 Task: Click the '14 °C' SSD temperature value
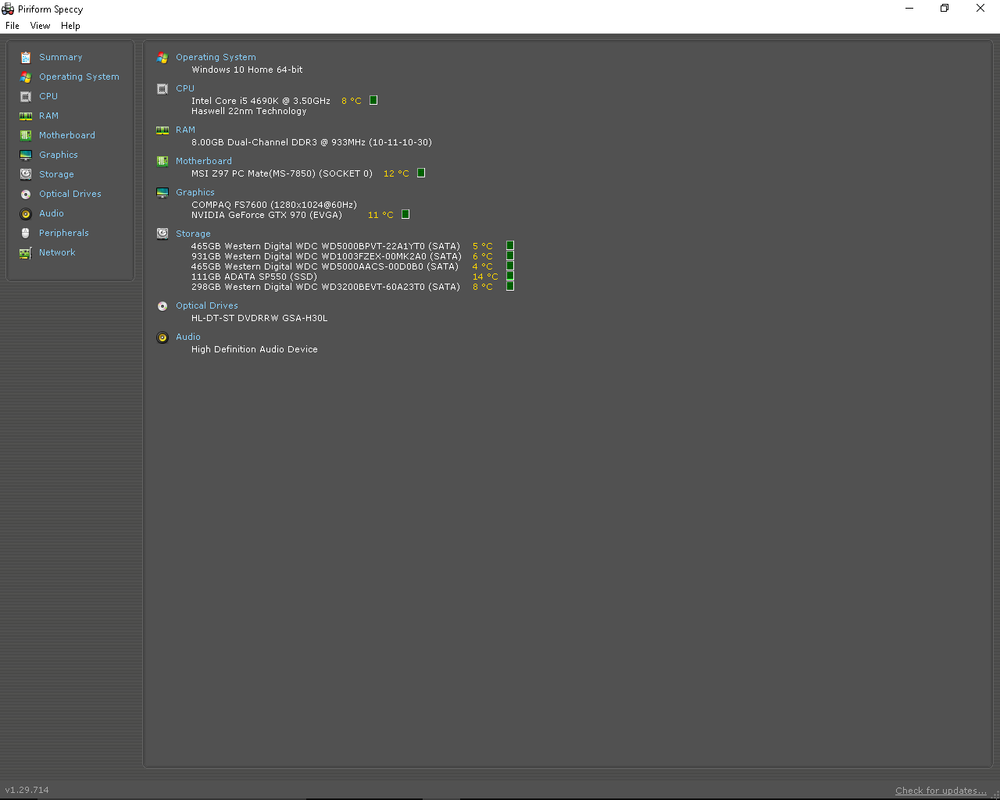click(485, 277)
